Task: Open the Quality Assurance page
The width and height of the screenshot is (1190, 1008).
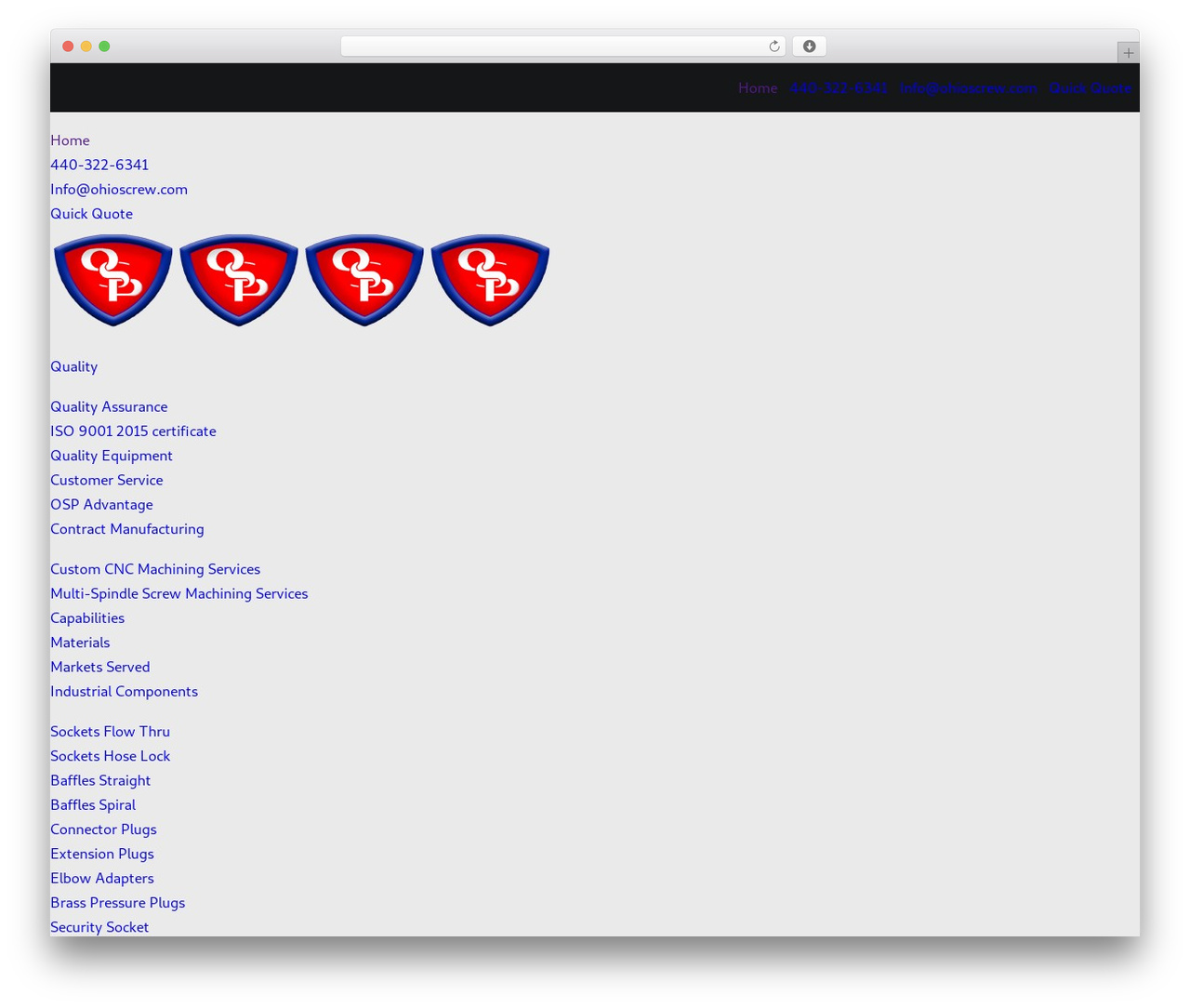Action: pos(109,406)
